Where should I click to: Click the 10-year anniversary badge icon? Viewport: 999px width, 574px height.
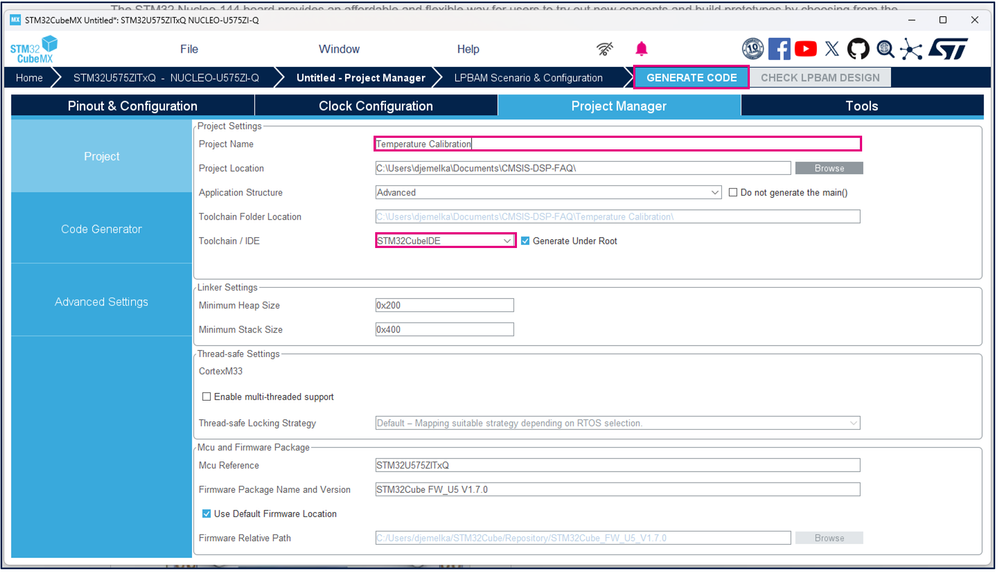tap(752, 48)
